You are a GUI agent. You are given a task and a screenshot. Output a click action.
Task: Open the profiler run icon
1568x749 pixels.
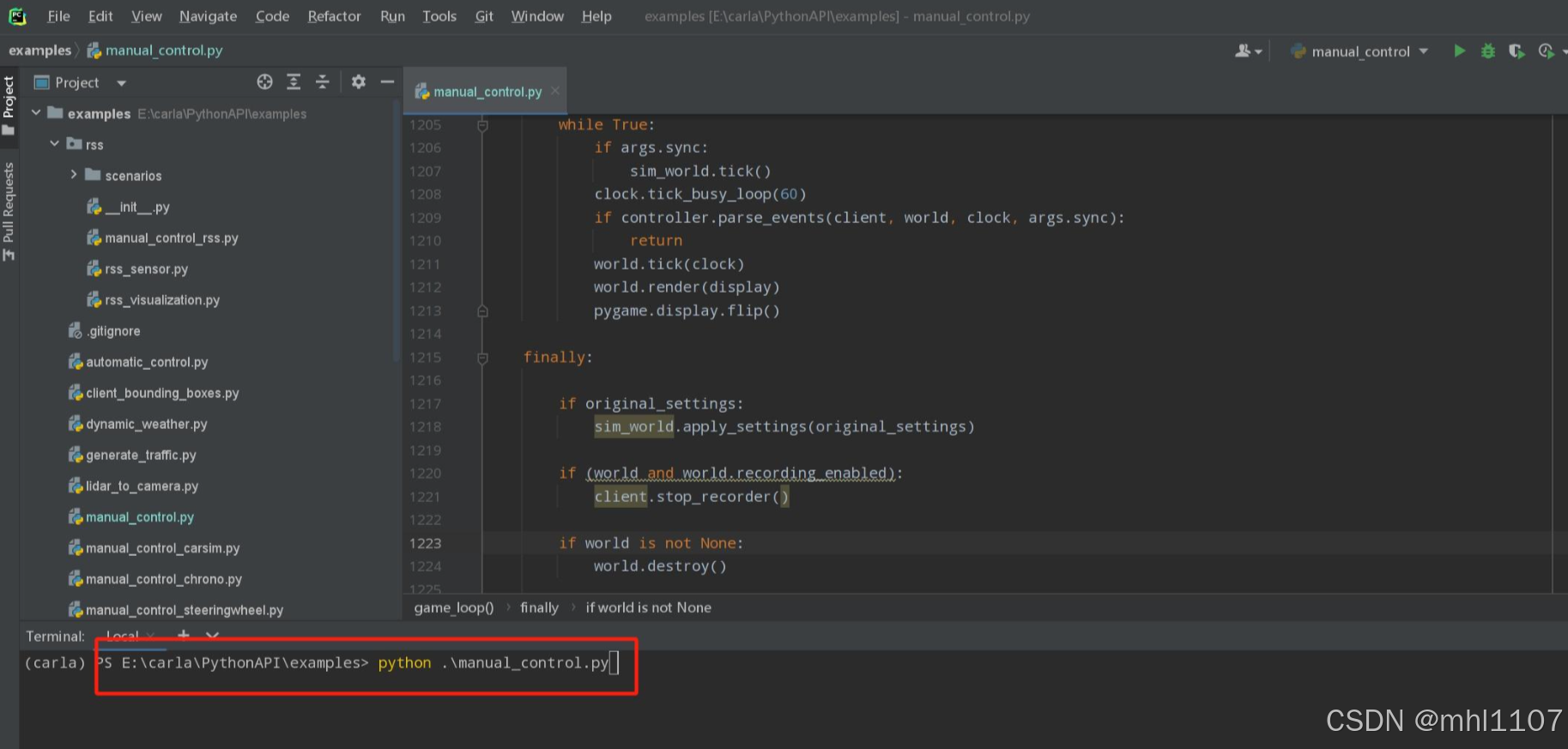(1547, 51)
